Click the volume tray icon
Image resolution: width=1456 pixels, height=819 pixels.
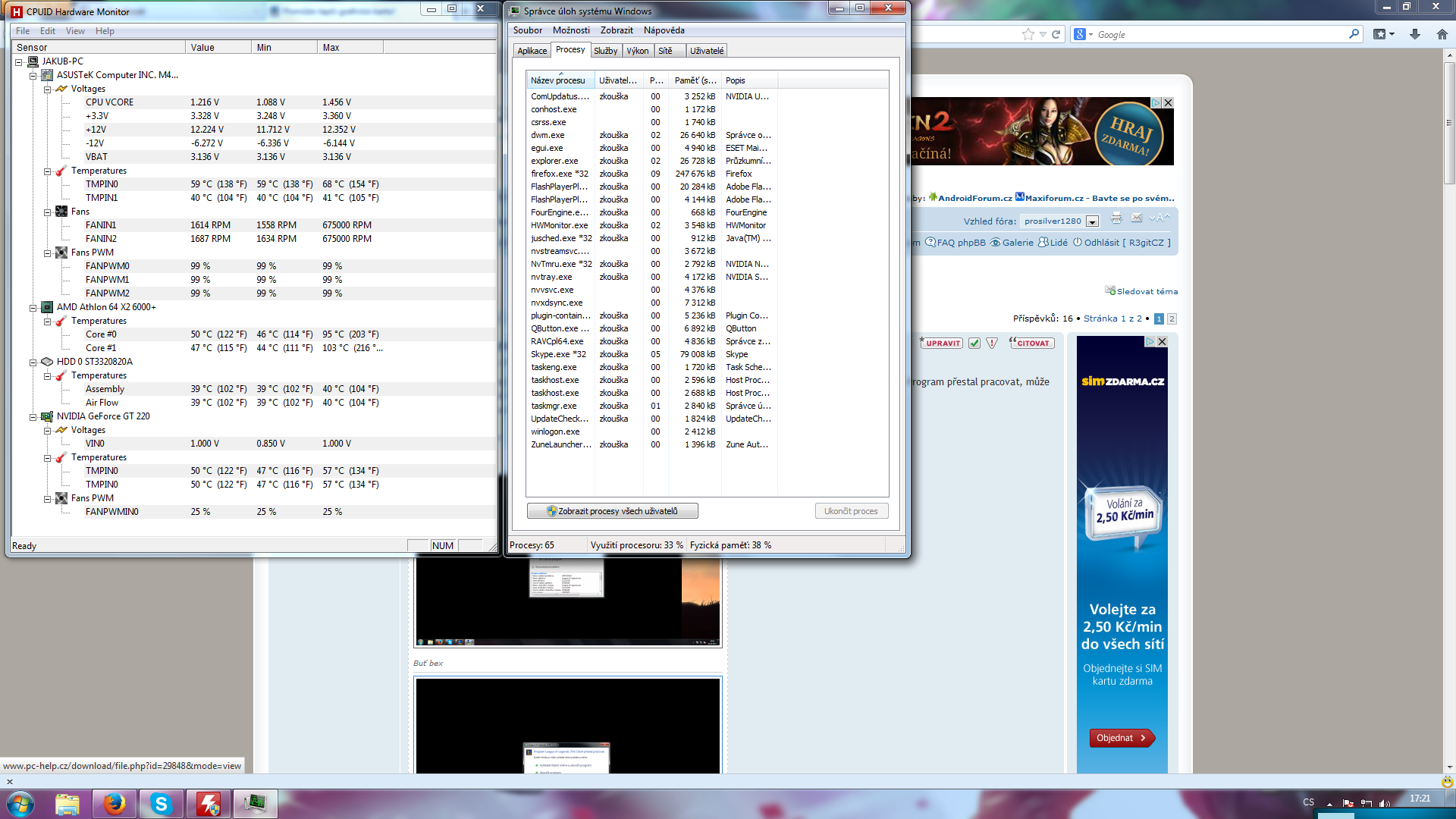pos(1385,802)
